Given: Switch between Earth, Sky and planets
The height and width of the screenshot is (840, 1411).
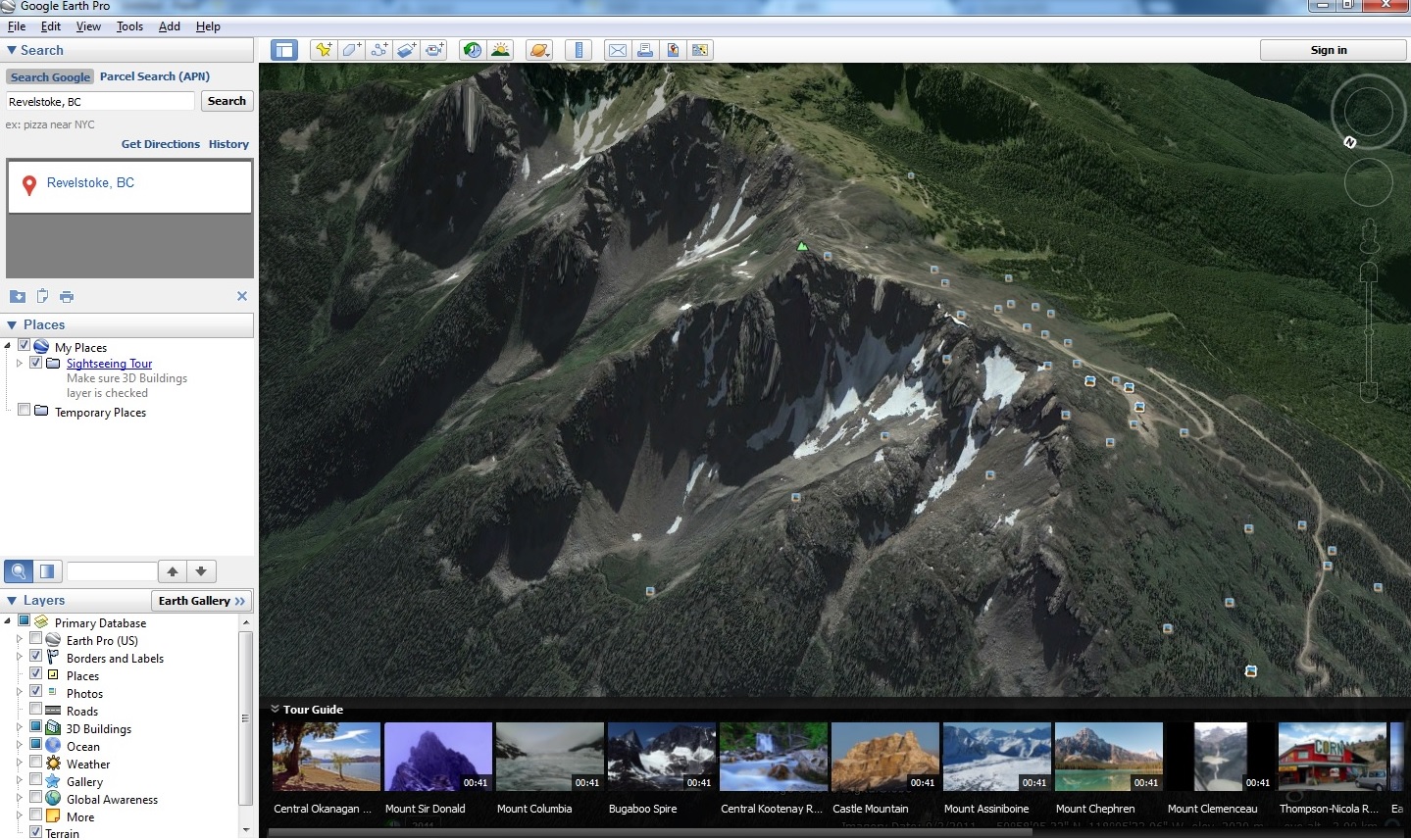Looking at the screenshot, I should 539,50.
